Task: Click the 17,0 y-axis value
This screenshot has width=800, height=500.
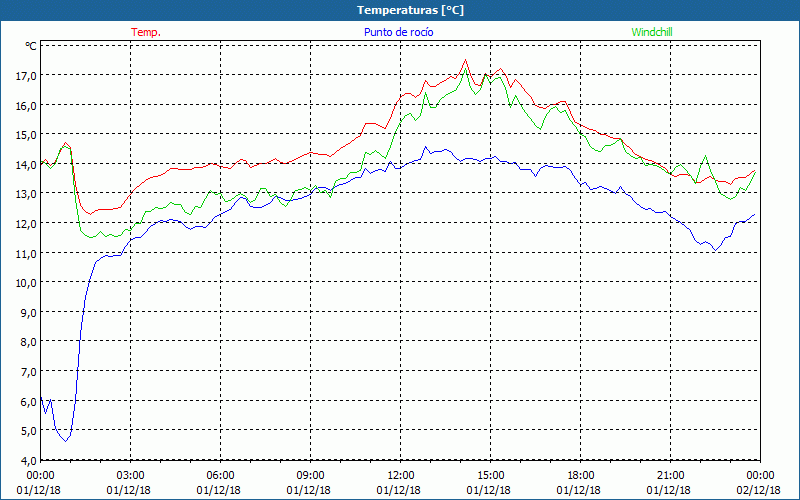Action: click(27, 76)
